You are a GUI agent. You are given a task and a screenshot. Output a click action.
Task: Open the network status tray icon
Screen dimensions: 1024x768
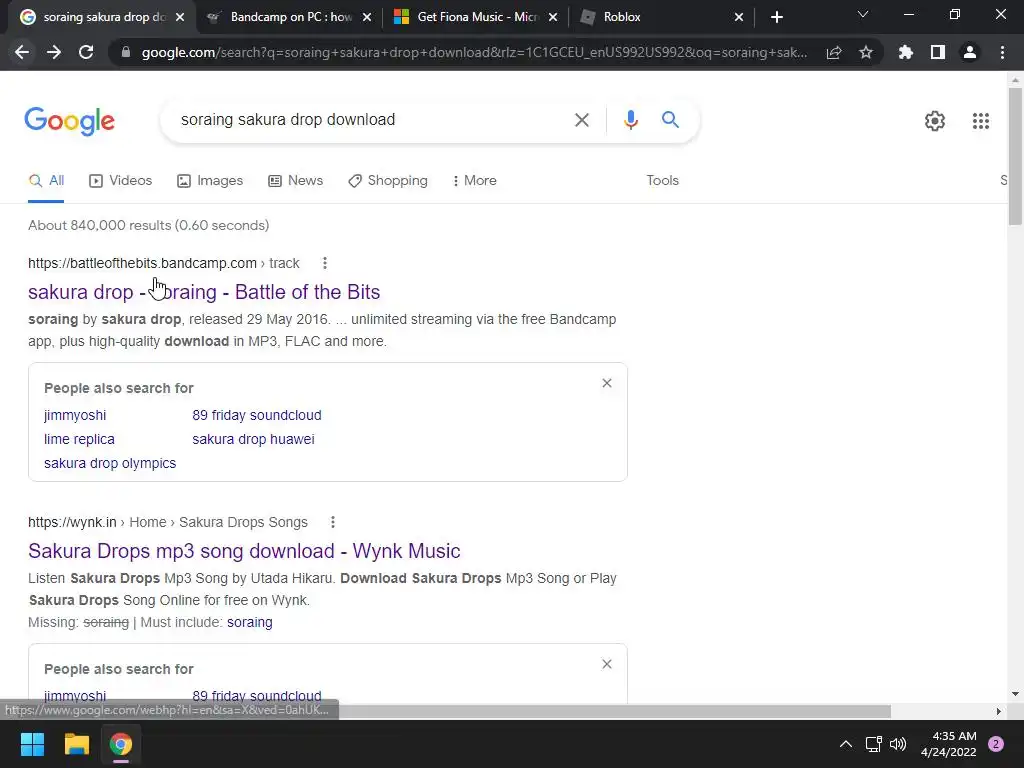pos(873,744)
